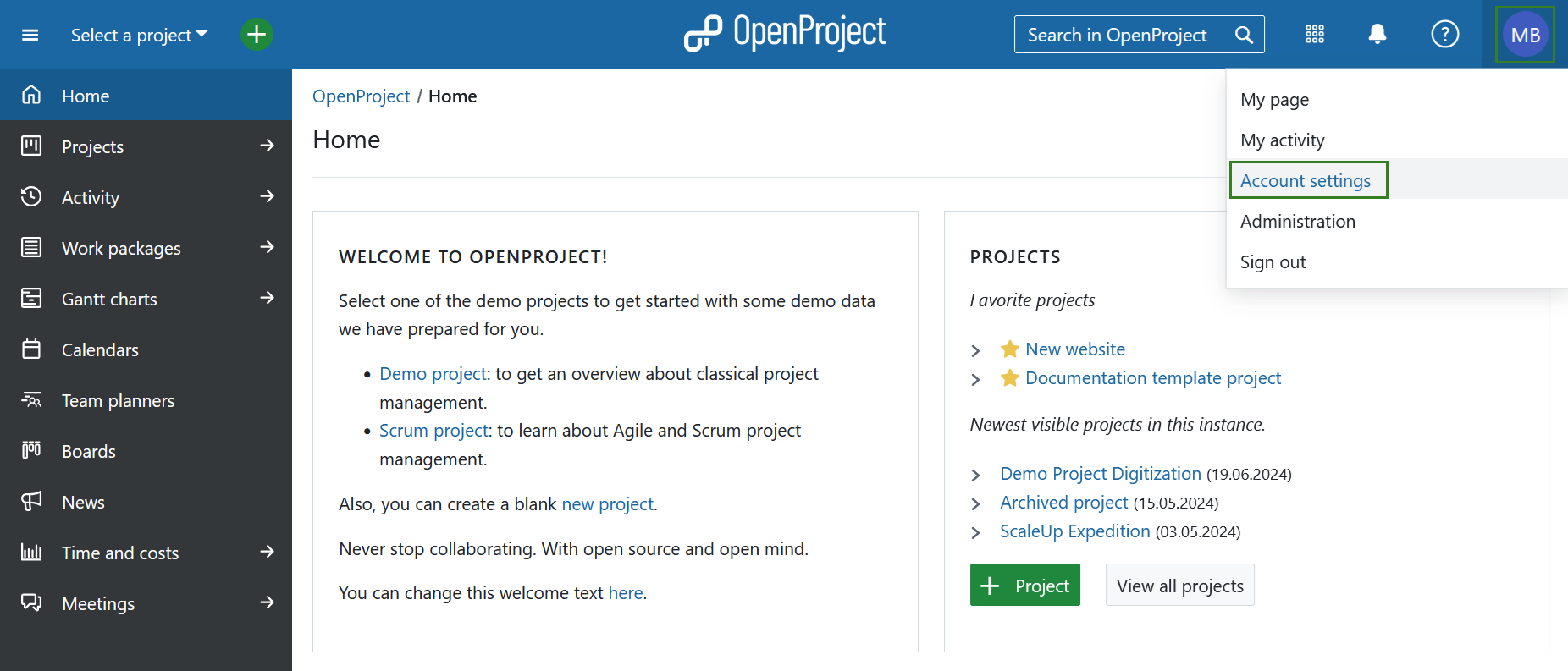Open the Team planners sidebar item

[146, 399]
